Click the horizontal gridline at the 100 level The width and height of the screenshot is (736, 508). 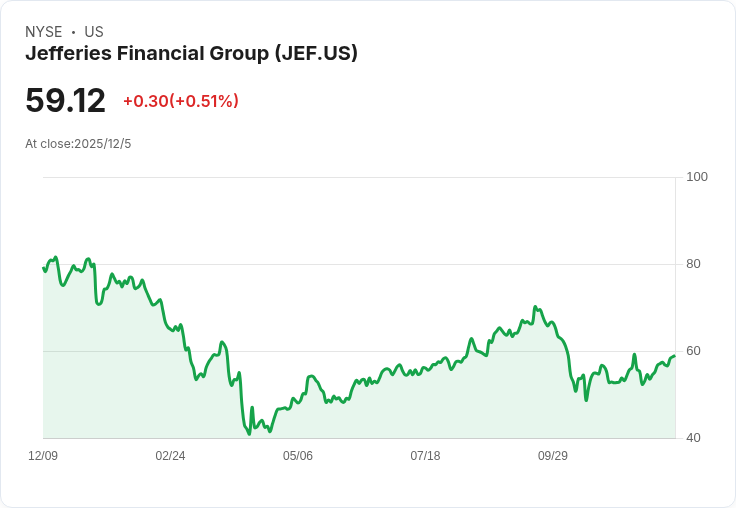click(x=360, y=178)
